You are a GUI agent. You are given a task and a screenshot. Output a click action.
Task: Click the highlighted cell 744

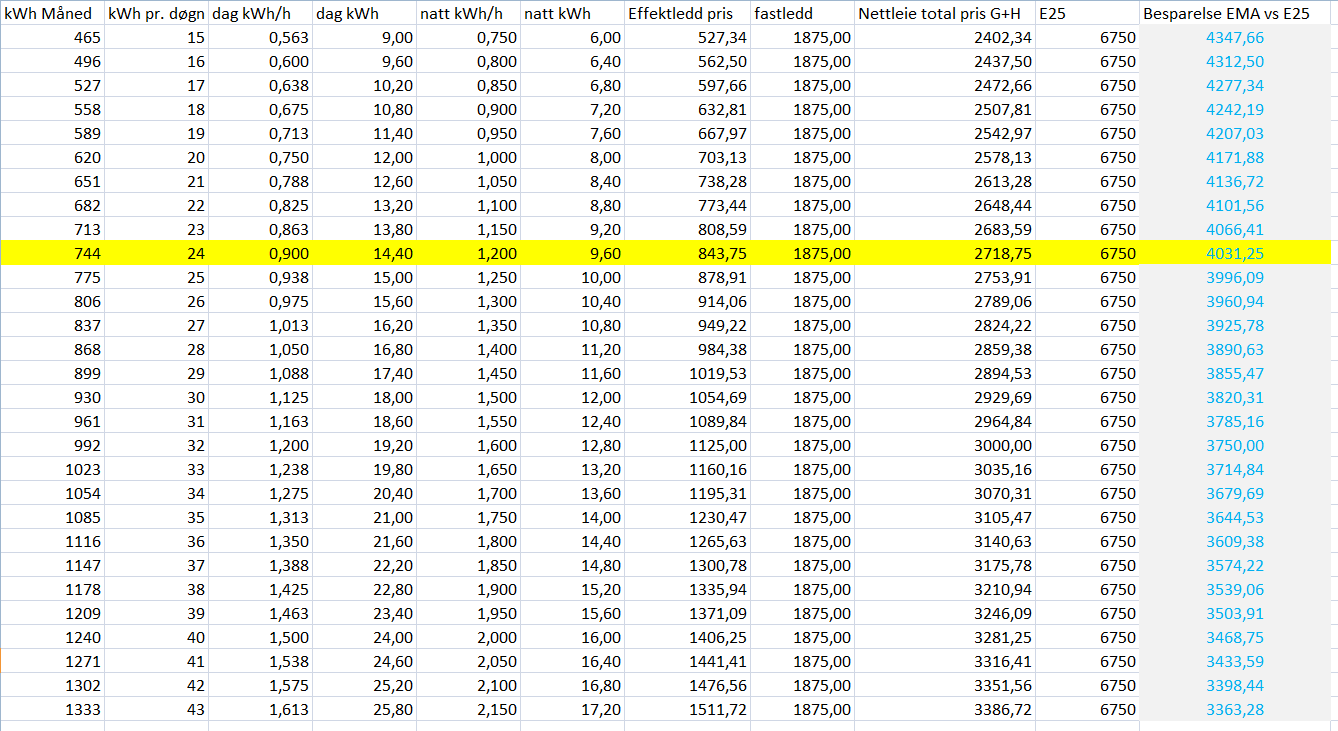pyautogui.click(x=52, y=254)
